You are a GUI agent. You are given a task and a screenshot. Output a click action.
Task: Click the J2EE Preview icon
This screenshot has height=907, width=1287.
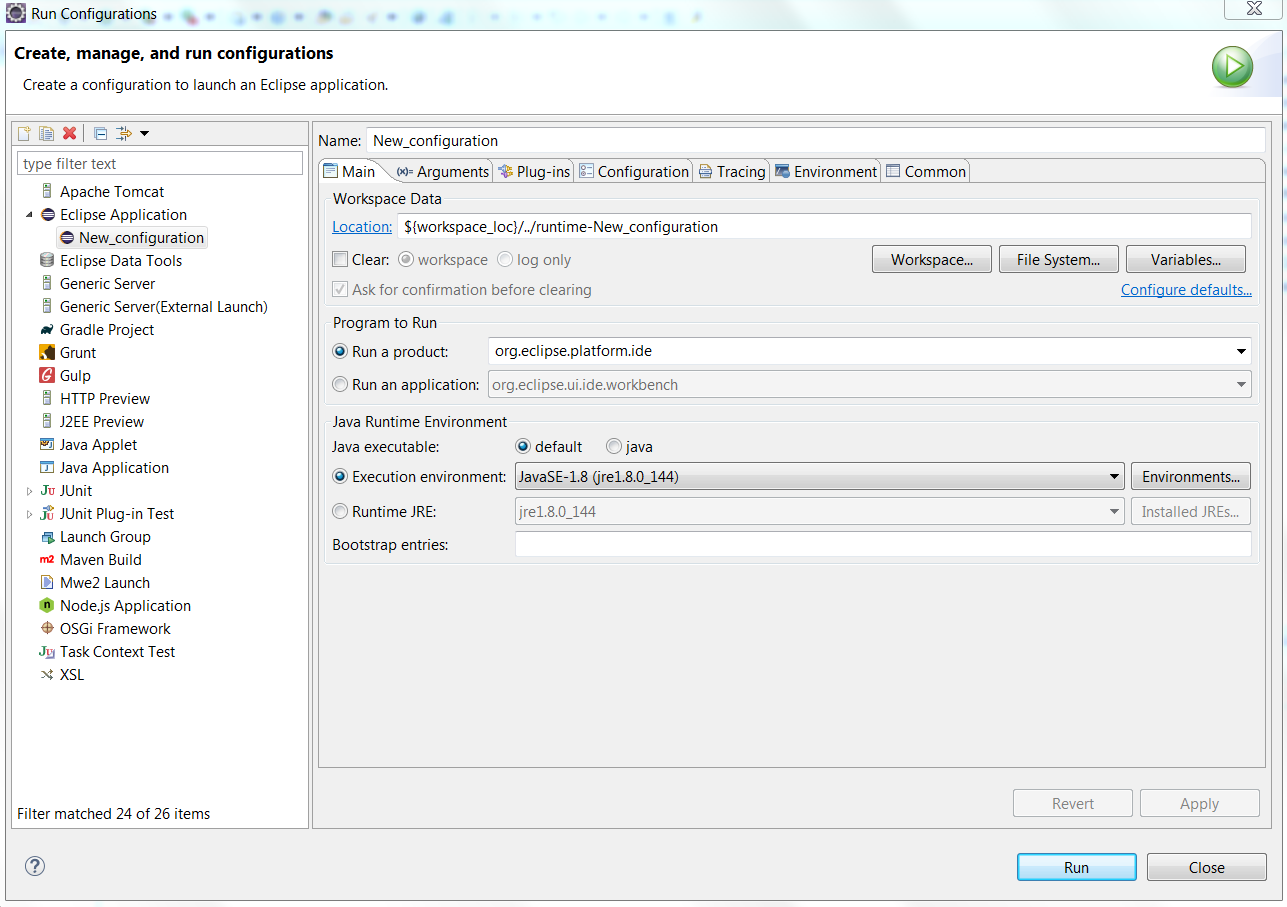tap(47, 421)
